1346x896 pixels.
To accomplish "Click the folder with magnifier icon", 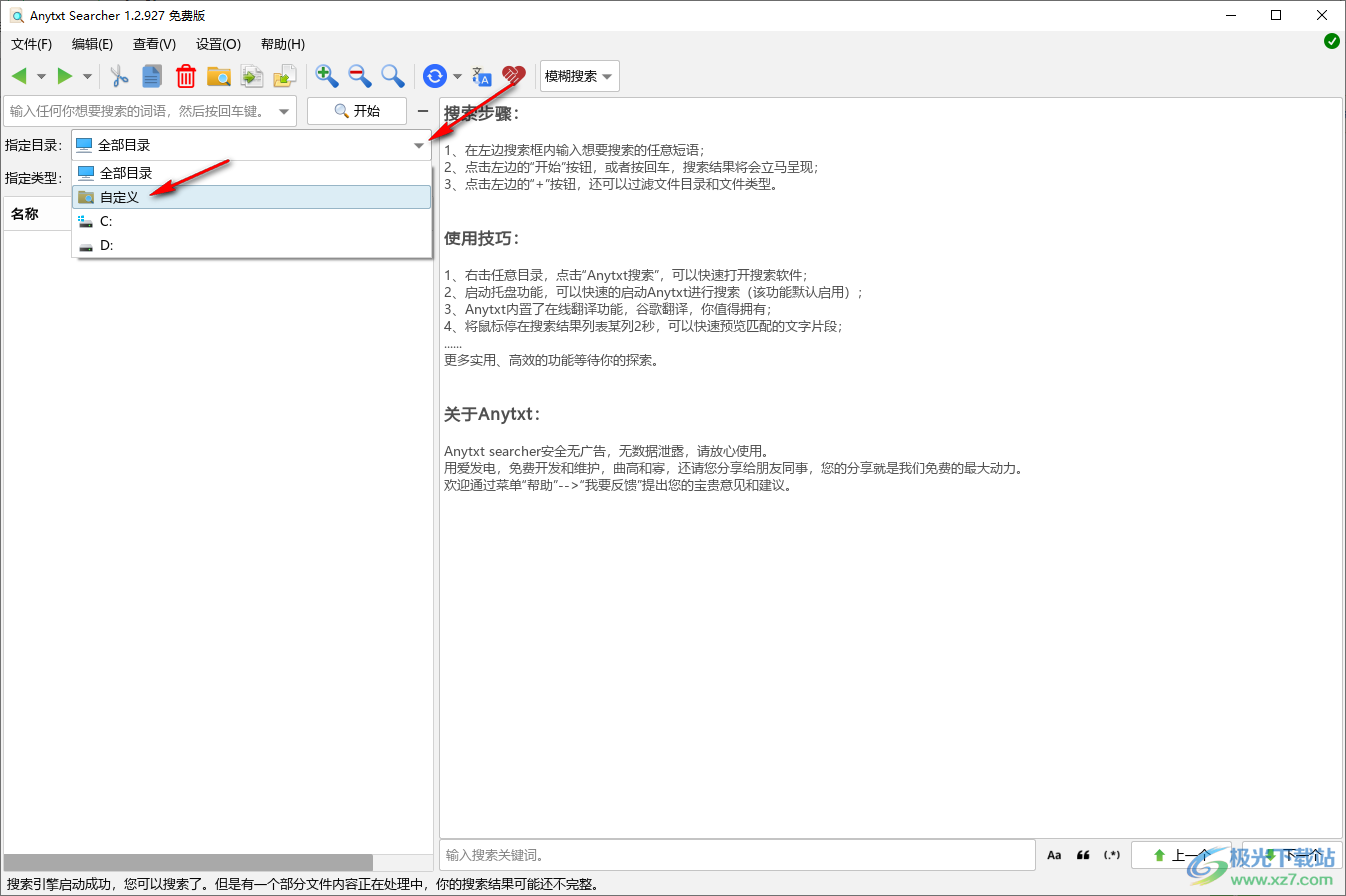I will (x=219, y=76).
